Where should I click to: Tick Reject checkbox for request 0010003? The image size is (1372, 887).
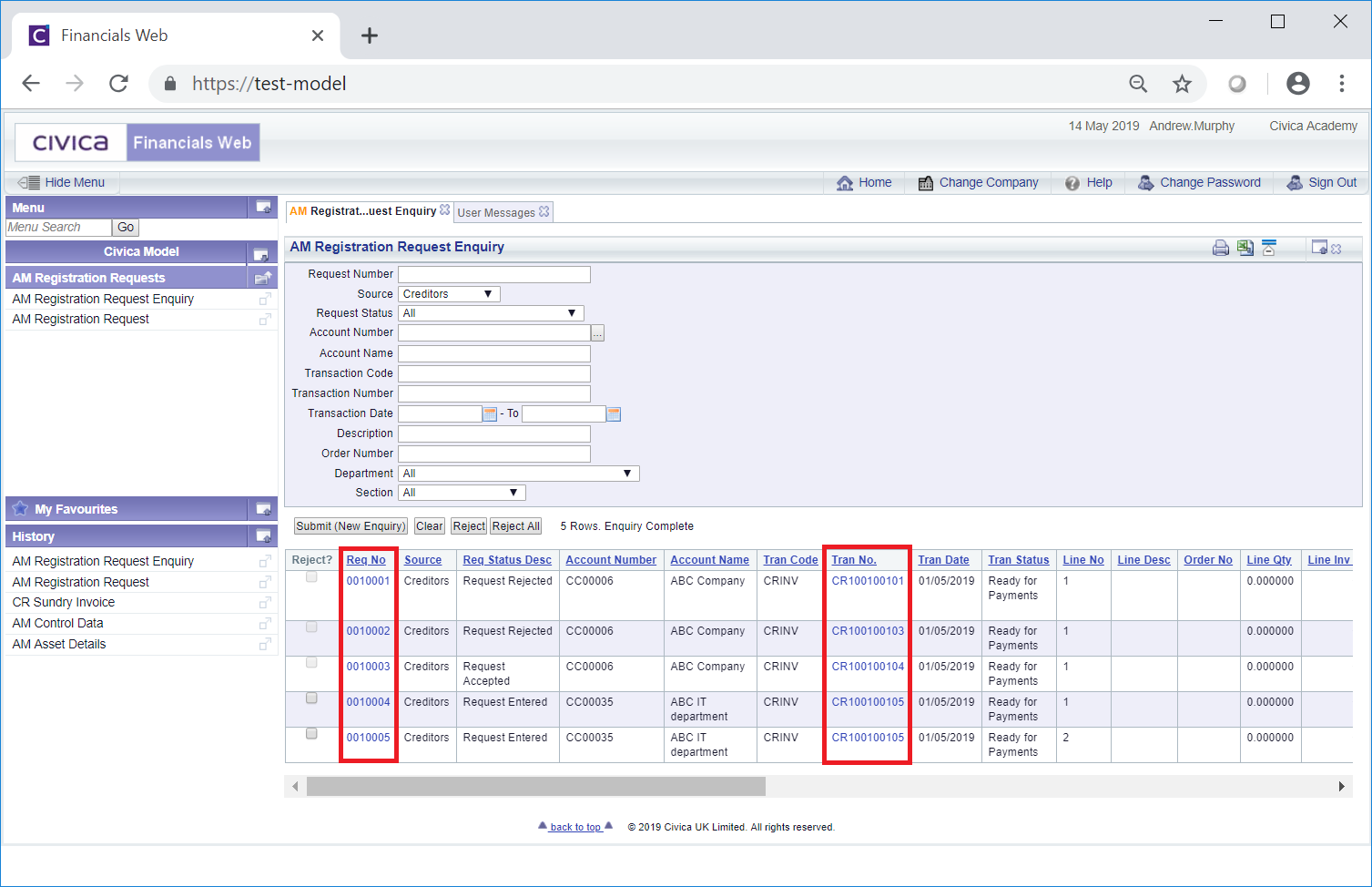311,663
